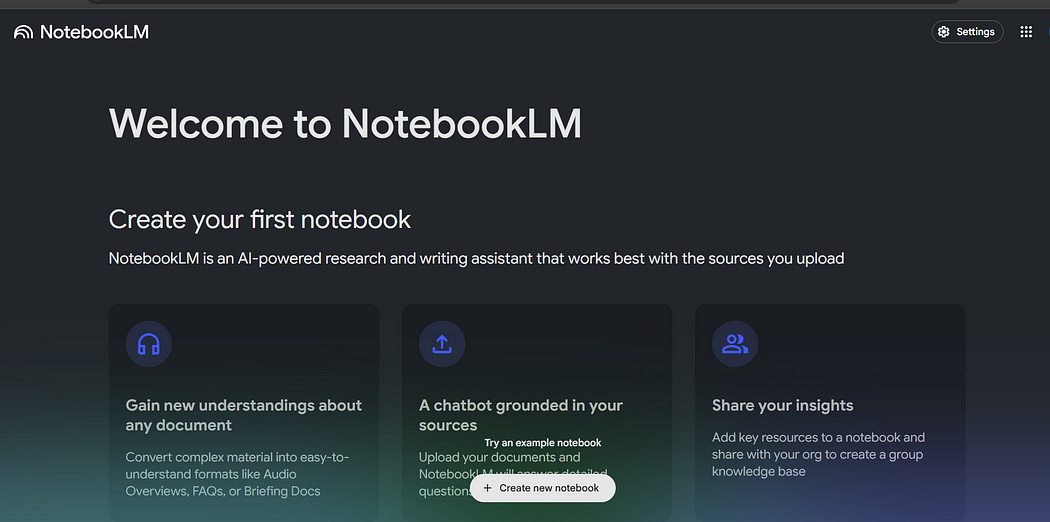Screen dimensions: 1050x522
Task: Select the 'A chatbot grounded in your sources' title
Action: [x=520, y=415]
